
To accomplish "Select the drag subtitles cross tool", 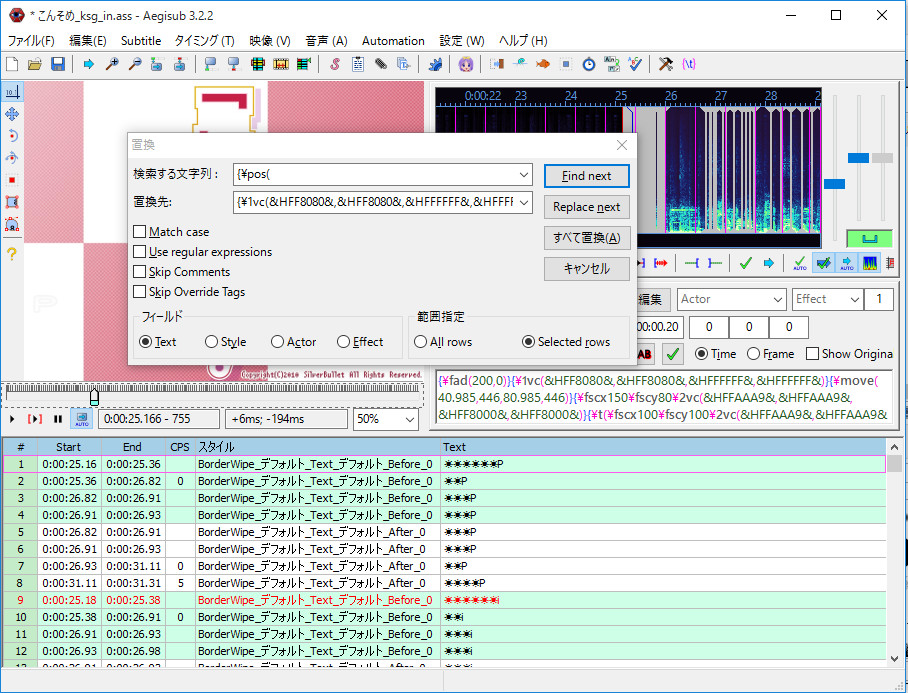I will coord(12,114).
